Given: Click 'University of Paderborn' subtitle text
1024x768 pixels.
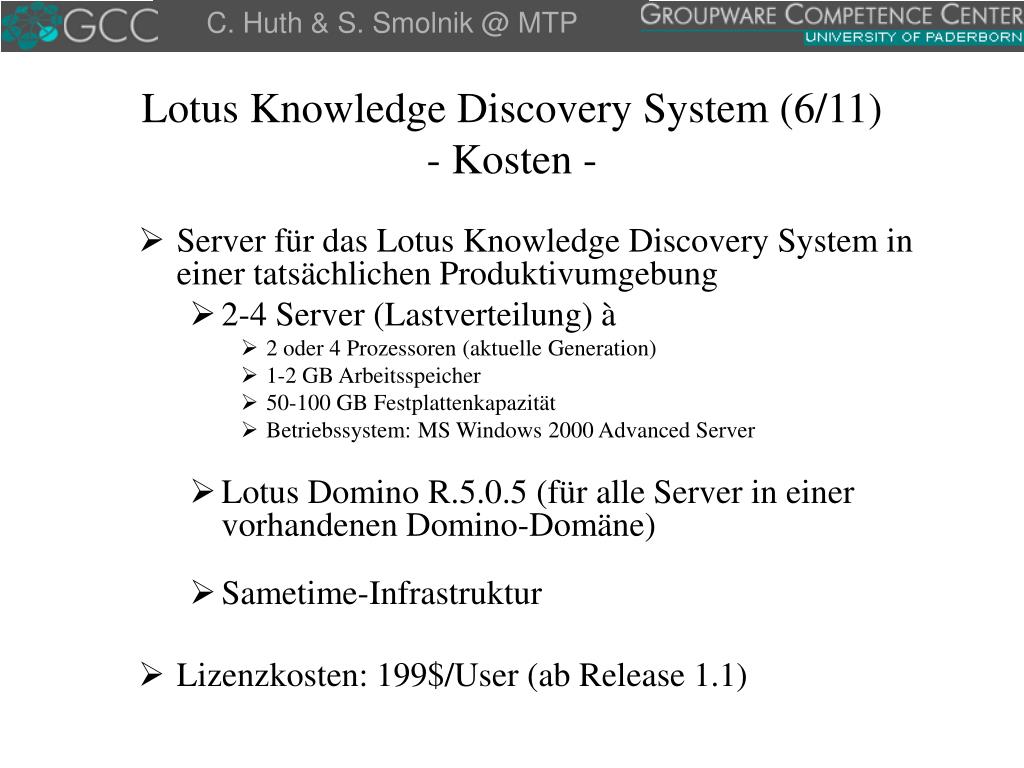Looking at the screenshot, I should (x=914, y=38).
